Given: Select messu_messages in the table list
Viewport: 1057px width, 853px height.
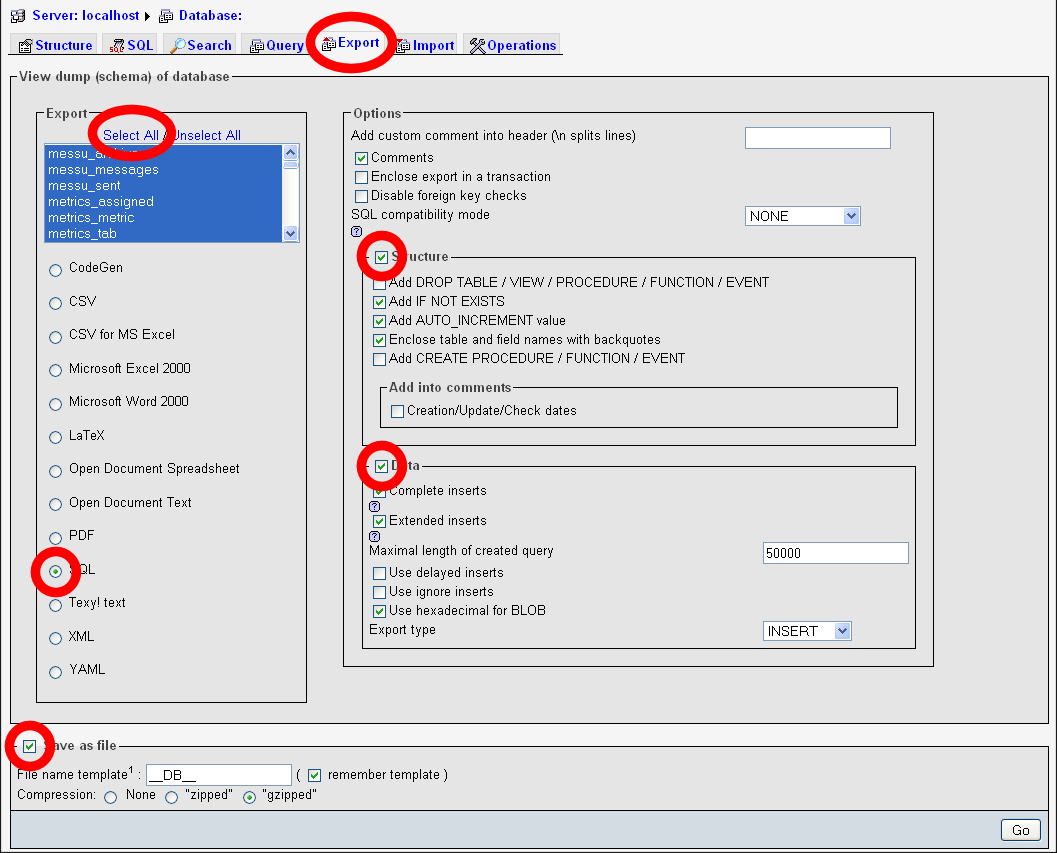Looking at the screenshot, I should pos(163,170).
